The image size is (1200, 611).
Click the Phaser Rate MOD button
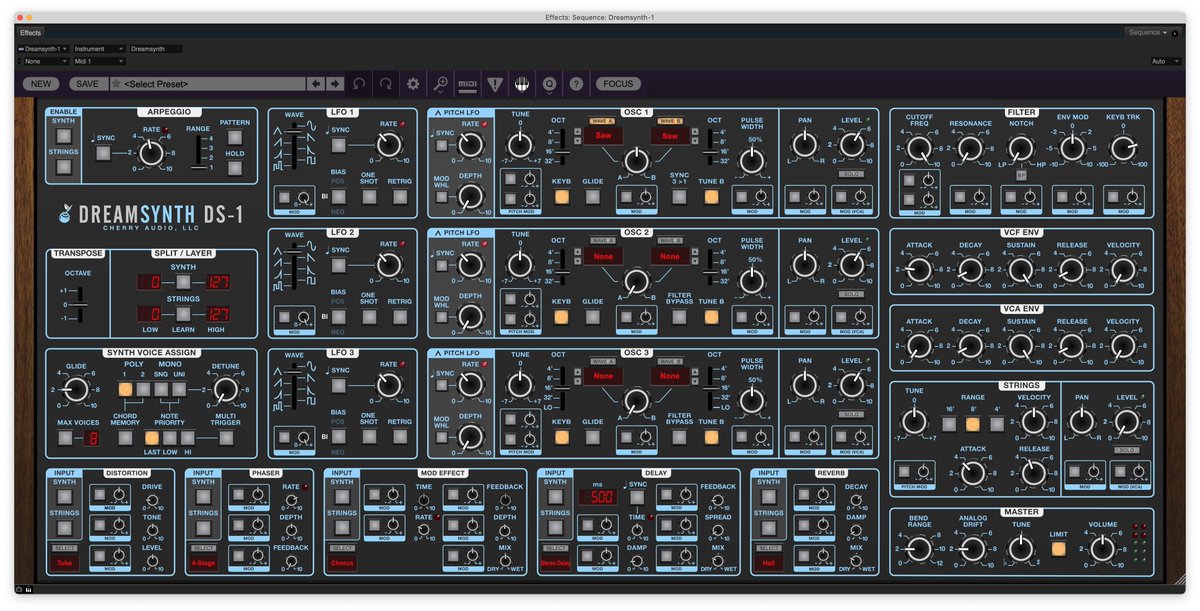tap(240, 494)
